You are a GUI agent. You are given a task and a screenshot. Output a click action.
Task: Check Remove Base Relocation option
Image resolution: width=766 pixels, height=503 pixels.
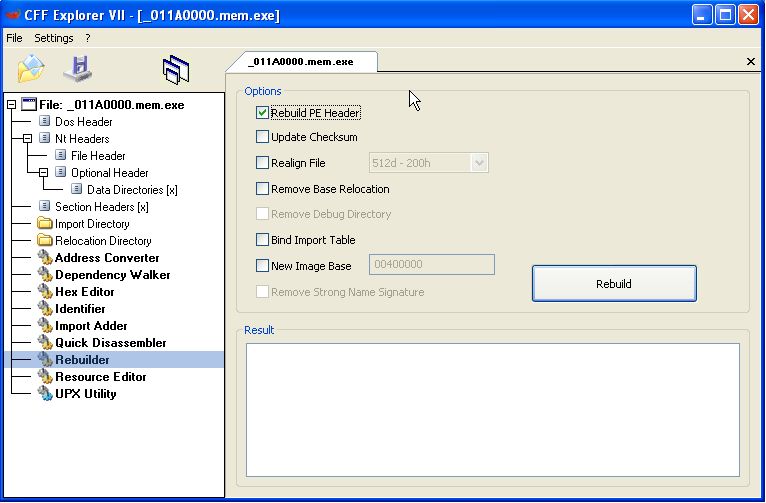pos(262,189)
